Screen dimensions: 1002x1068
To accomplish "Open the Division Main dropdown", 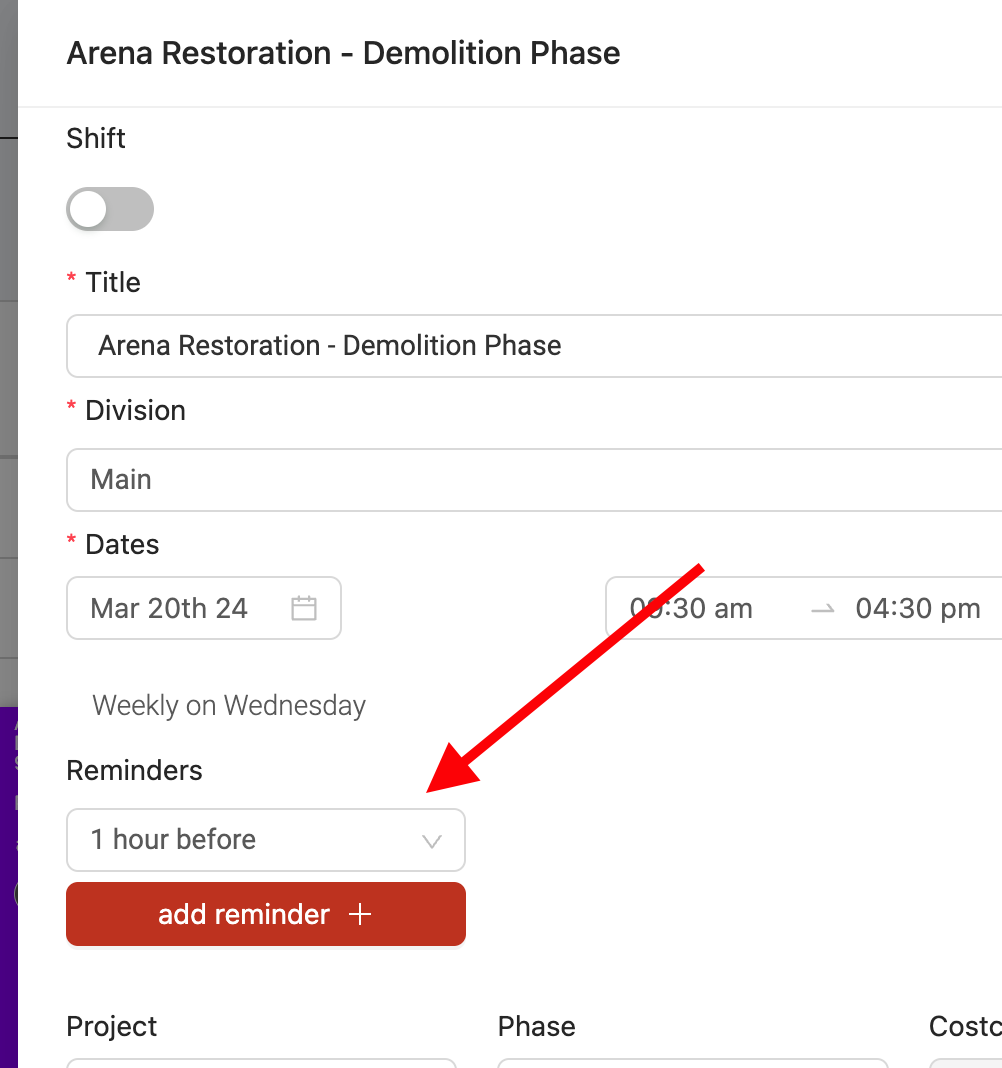I will [x=534, y=480].
